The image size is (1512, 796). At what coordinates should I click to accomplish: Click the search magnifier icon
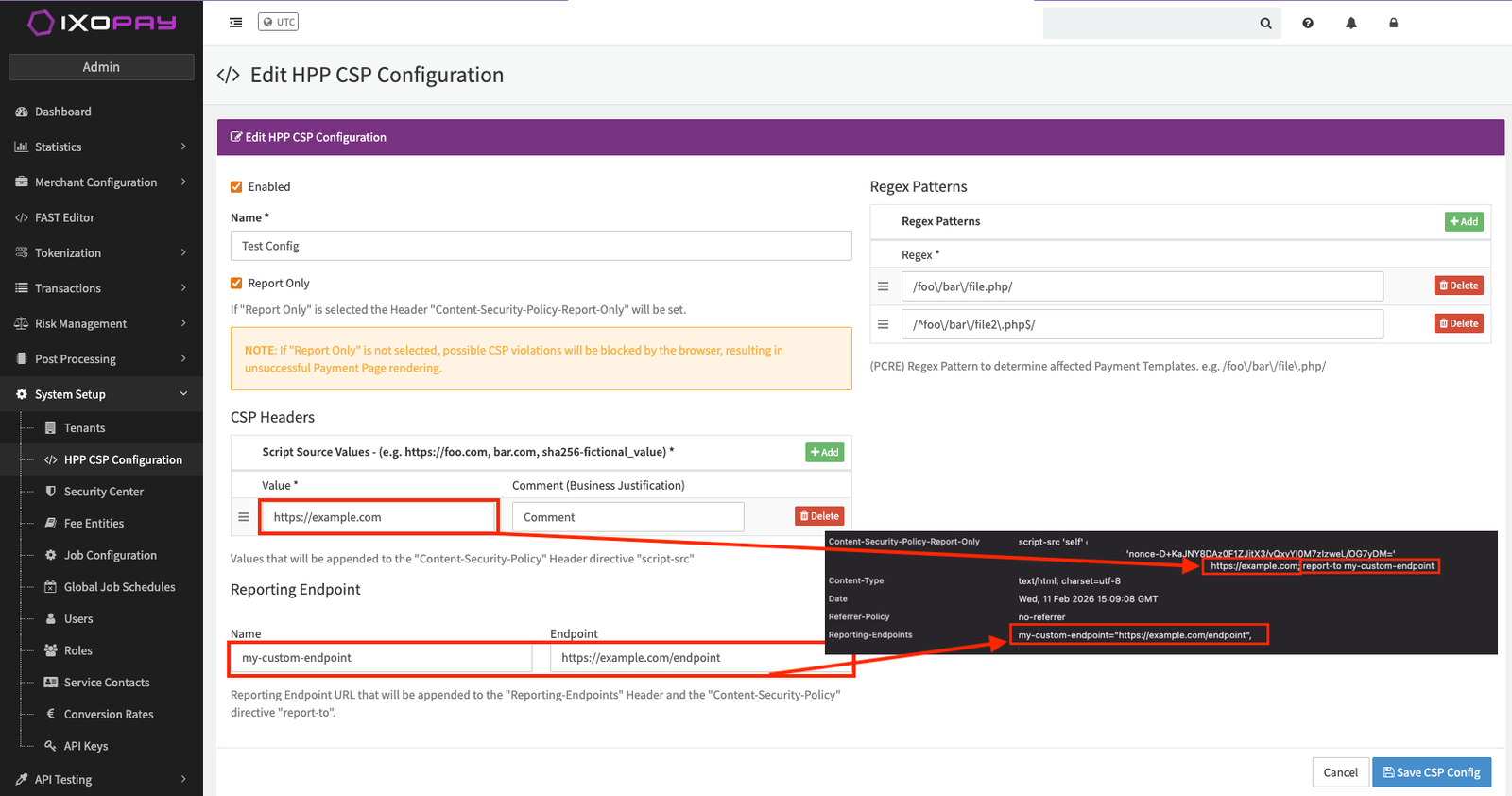coord(1265,24)
